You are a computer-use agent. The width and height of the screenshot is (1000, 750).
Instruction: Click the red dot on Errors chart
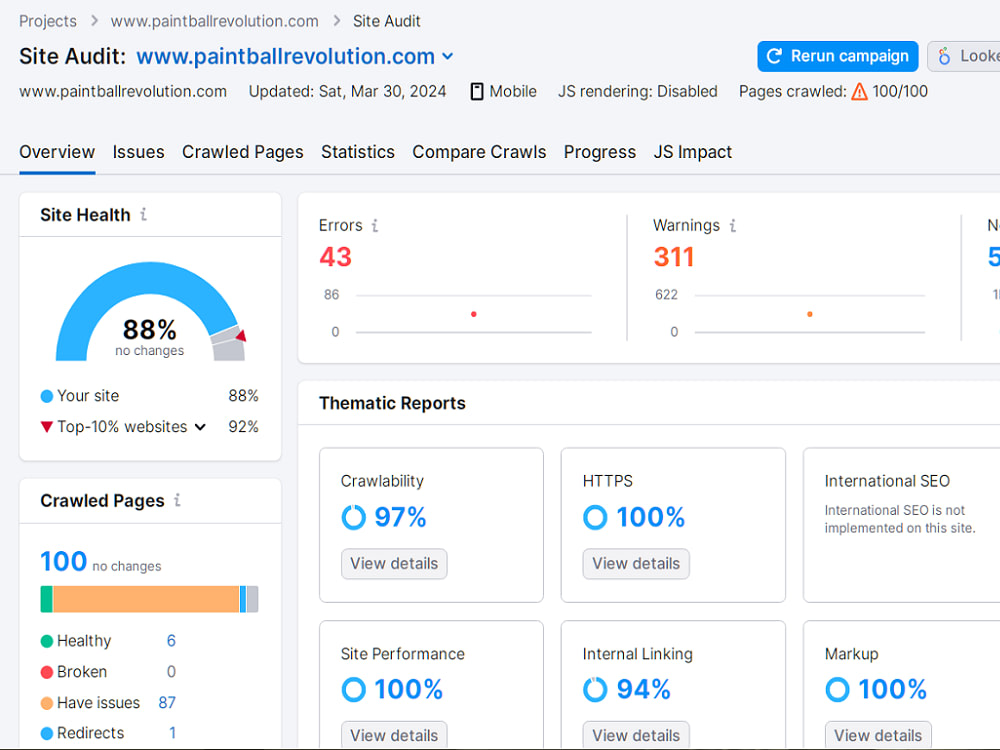474,314
